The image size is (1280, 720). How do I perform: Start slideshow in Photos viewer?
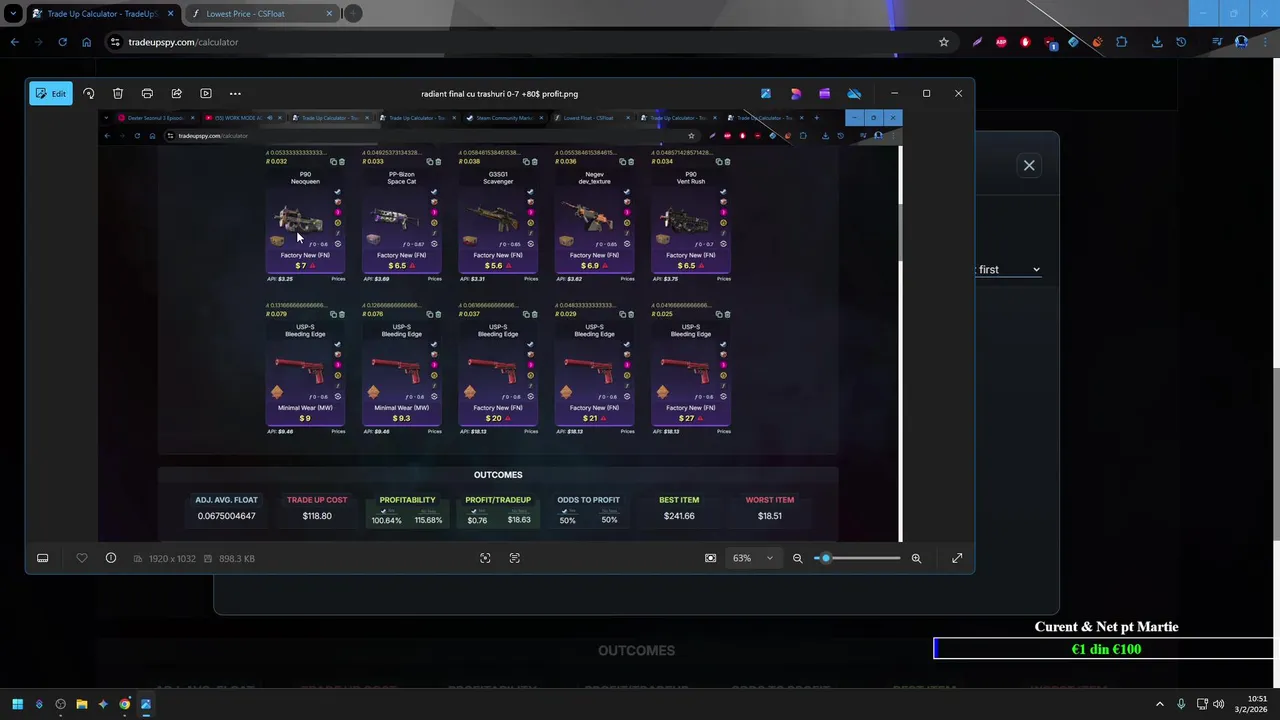pos(206,94)
